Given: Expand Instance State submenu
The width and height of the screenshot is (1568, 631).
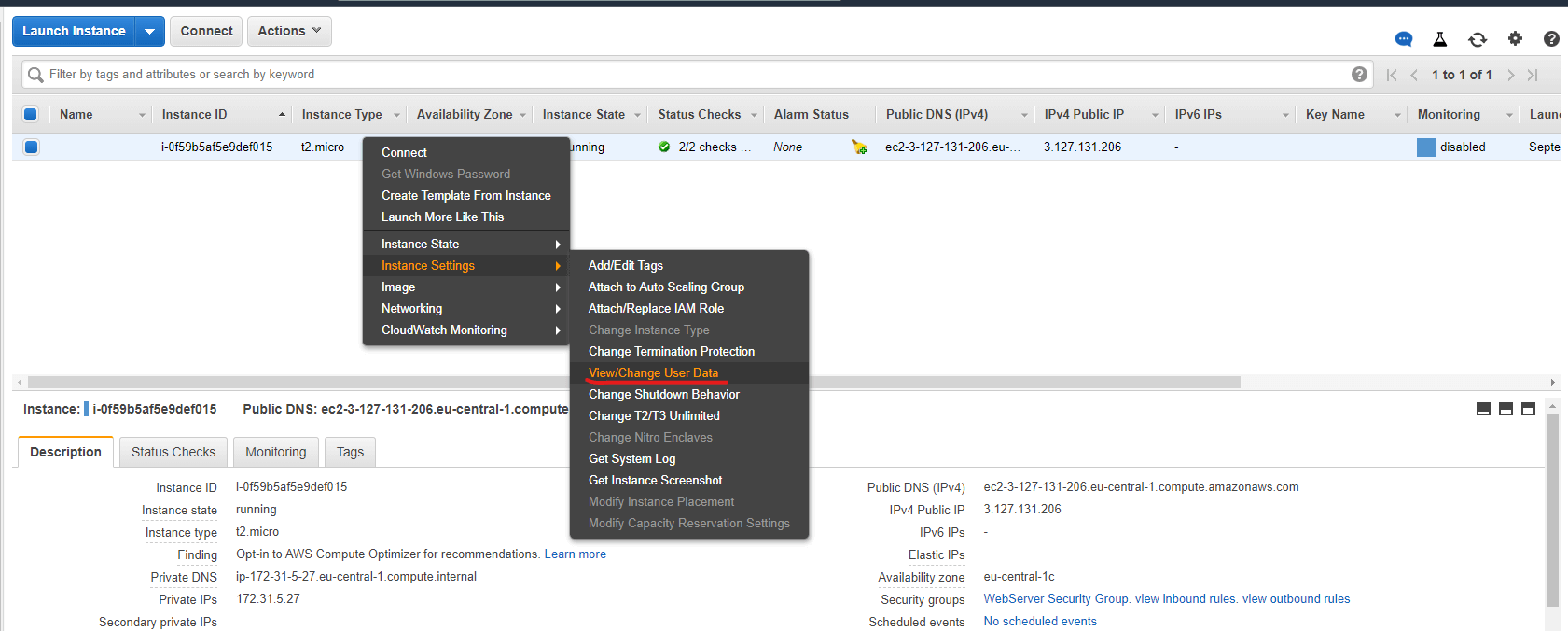Looking at the screenshot, I should [x=465, y=244].
